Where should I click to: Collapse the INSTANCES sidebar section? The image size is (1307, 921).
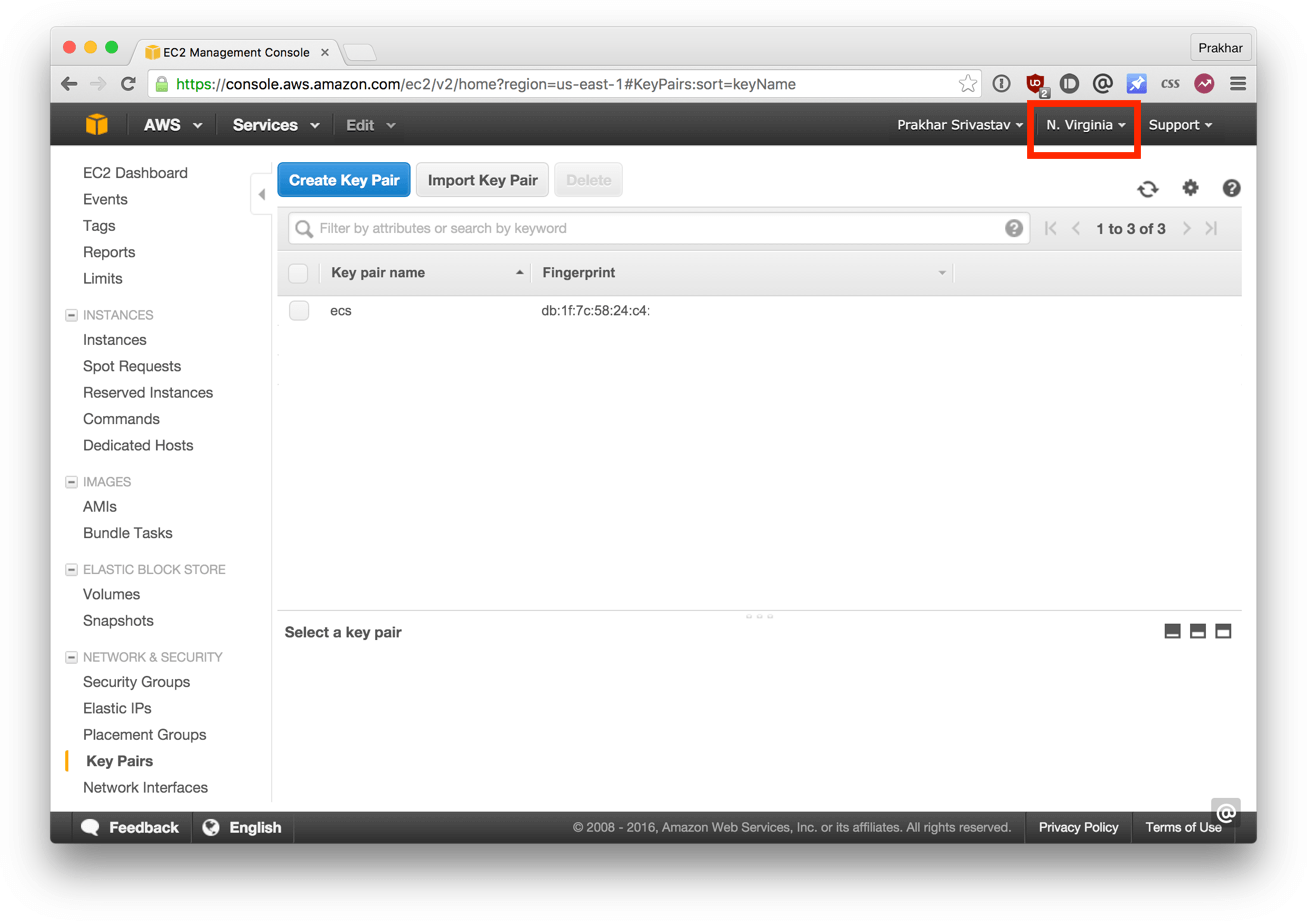71,315
